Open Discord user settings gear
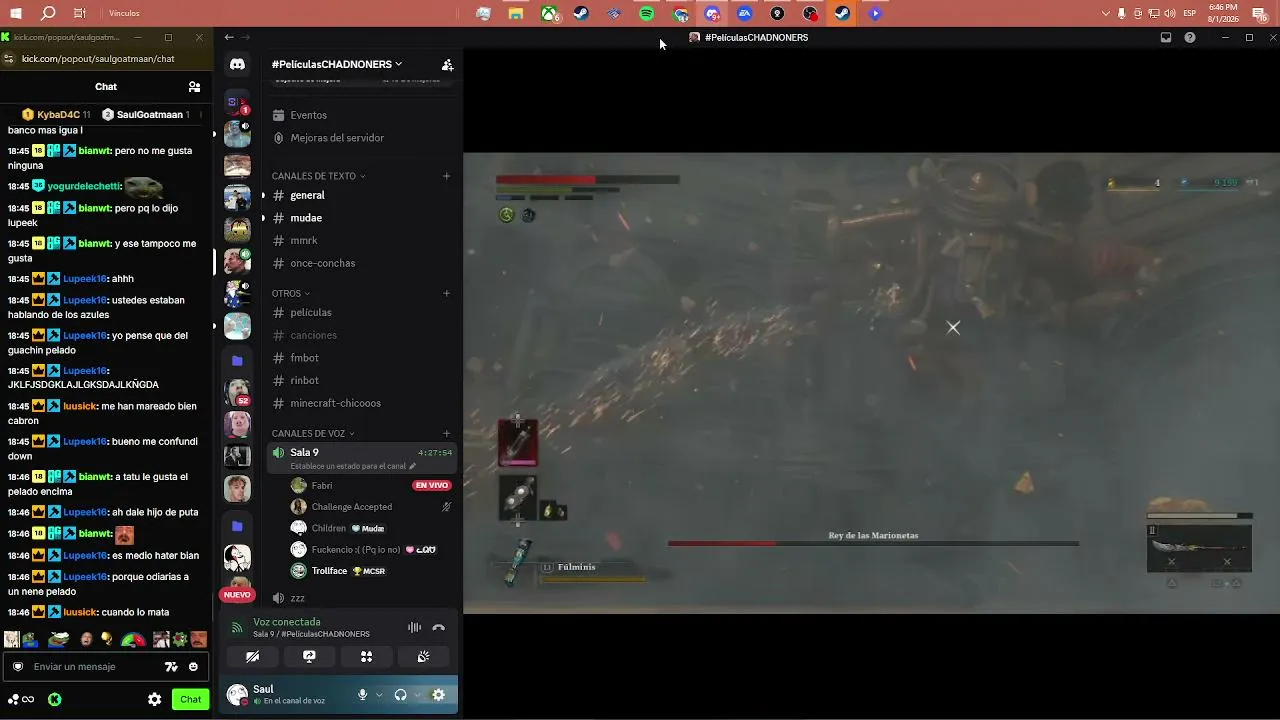Image resolution: width=1280 pixels, height=720 pixels. (438, 695)
